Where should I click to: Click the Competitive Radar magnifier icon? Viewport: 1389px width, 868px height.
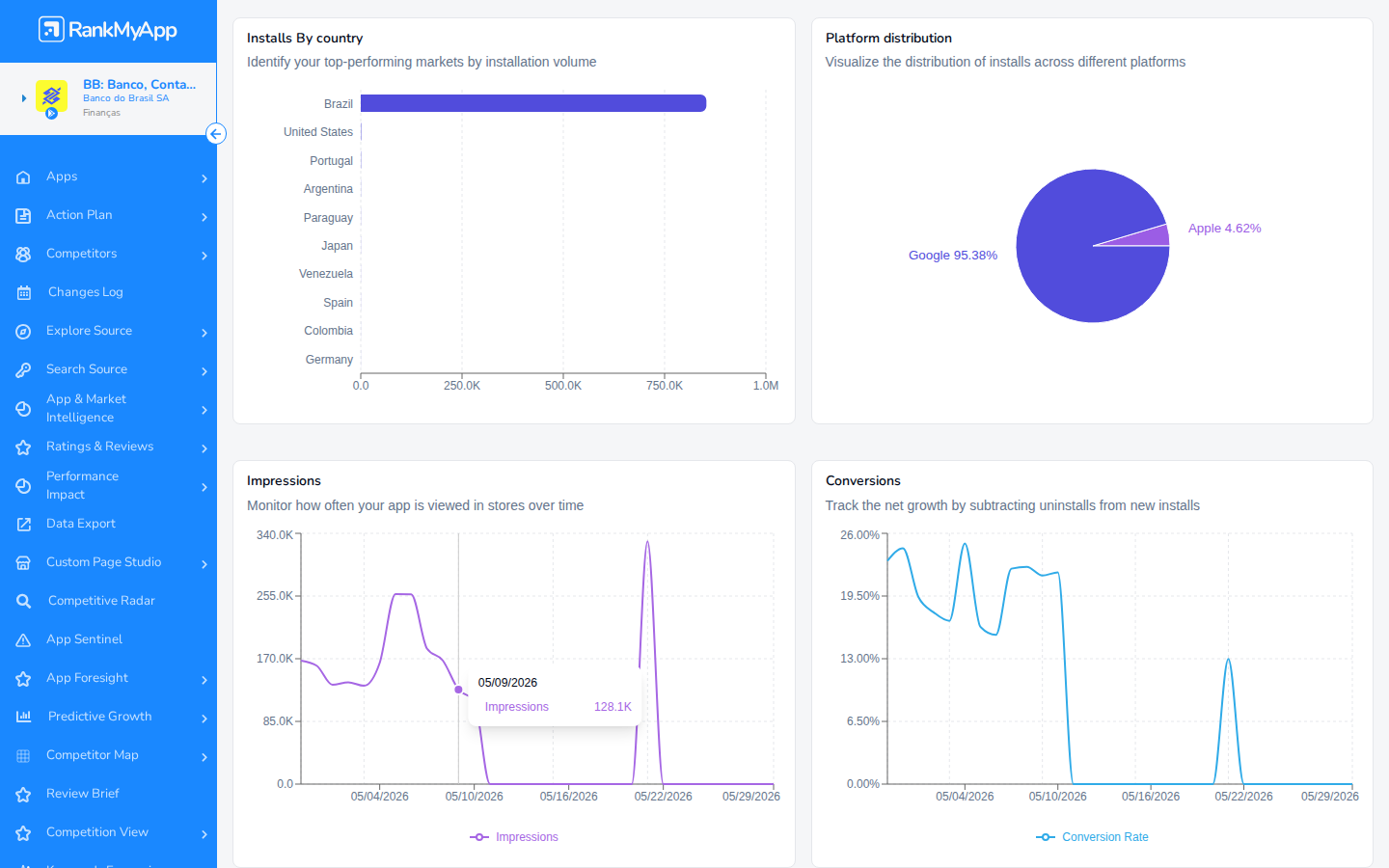click(x=23, y=602)
